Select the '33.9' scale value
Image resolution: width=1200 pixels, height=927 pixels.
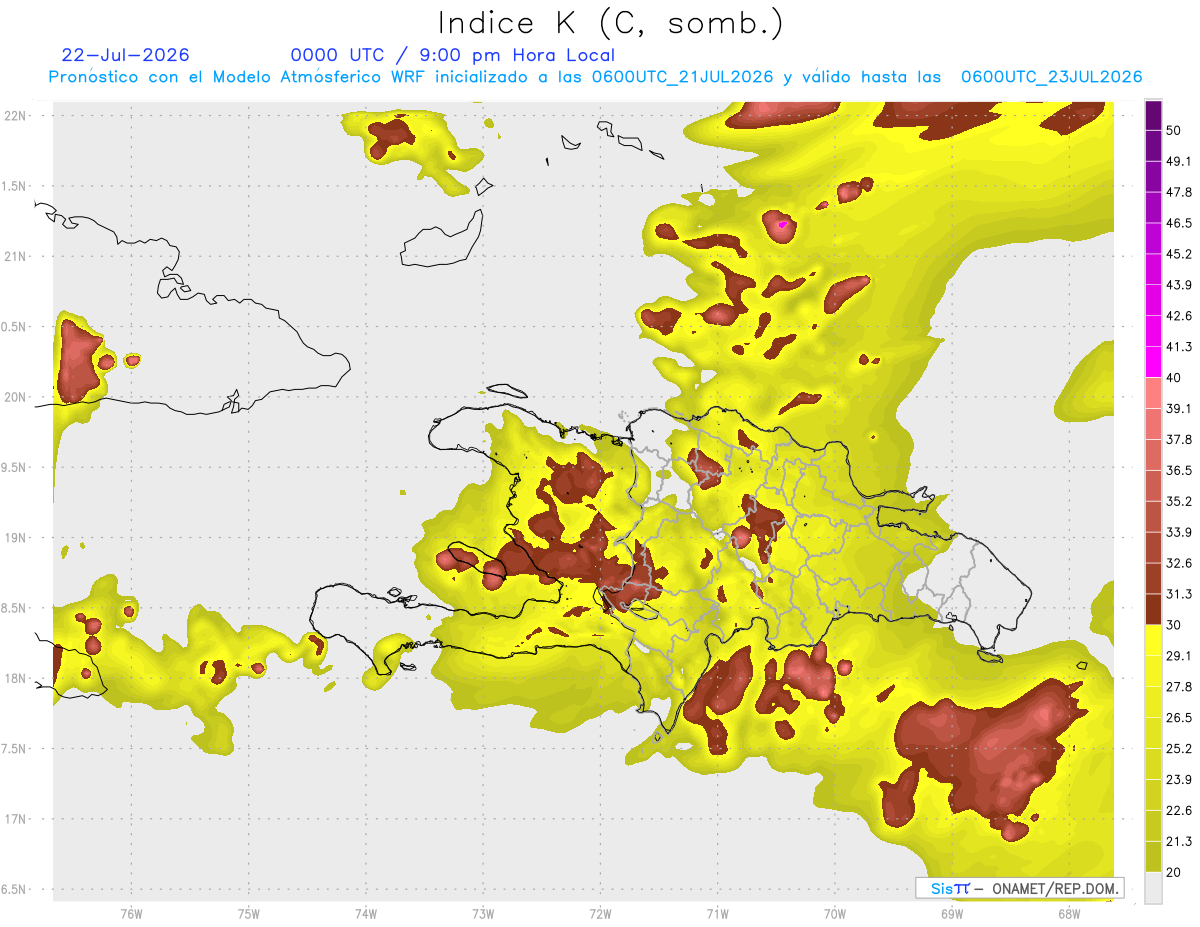click(x=1179, y=532)
